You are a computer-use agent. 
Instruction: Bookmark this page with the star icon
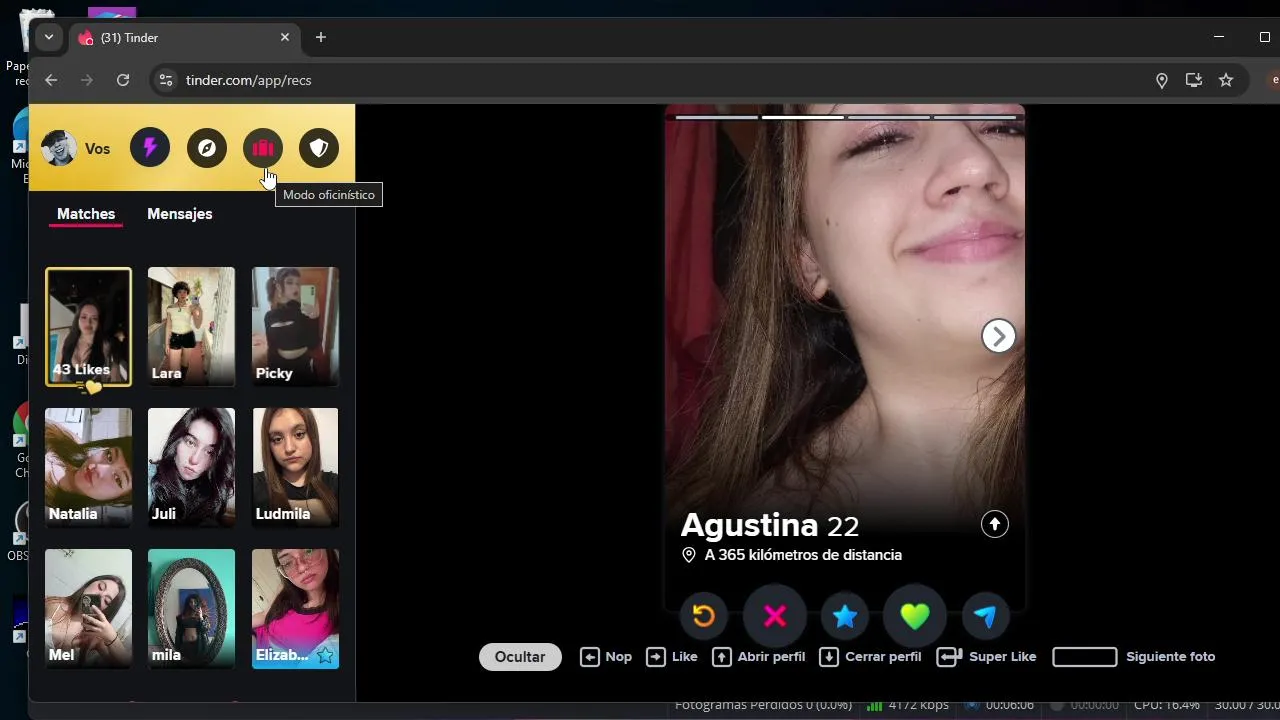(x=1226, y=80)
